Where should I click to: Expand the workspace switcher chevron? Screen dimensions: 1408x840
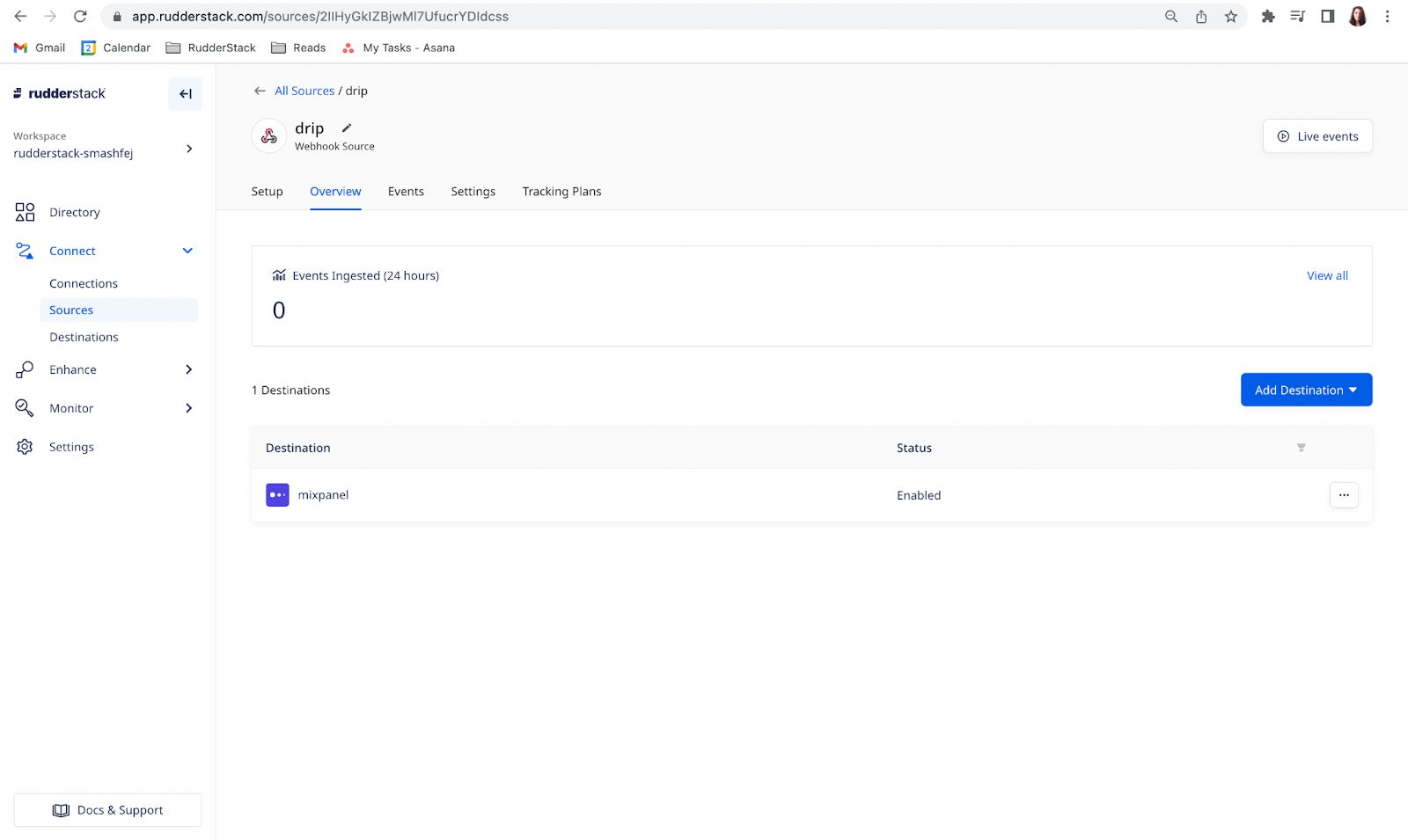pyautogui.click(x=188, y=149)
